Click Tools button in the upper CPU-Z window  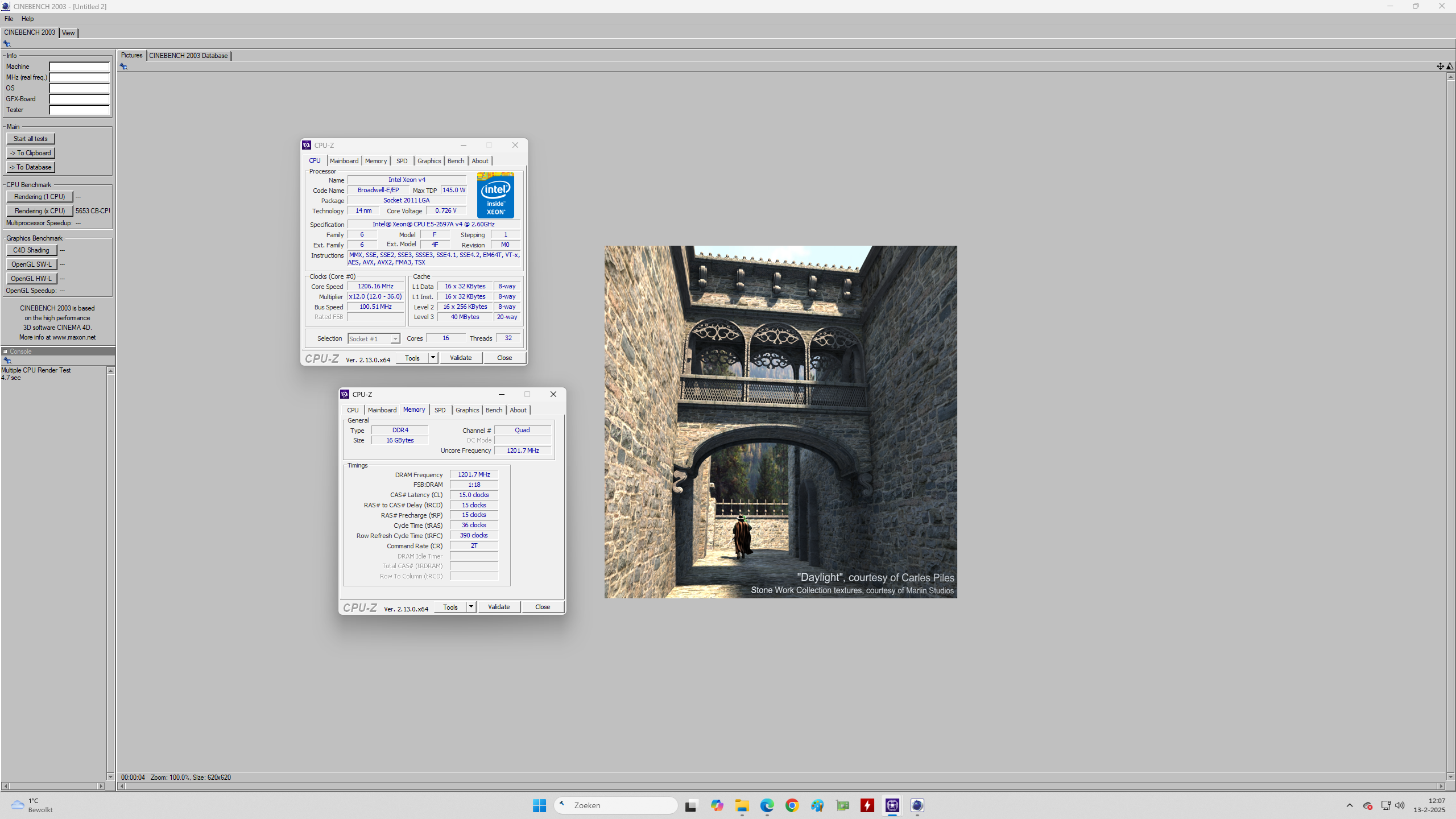pos(412,358)
